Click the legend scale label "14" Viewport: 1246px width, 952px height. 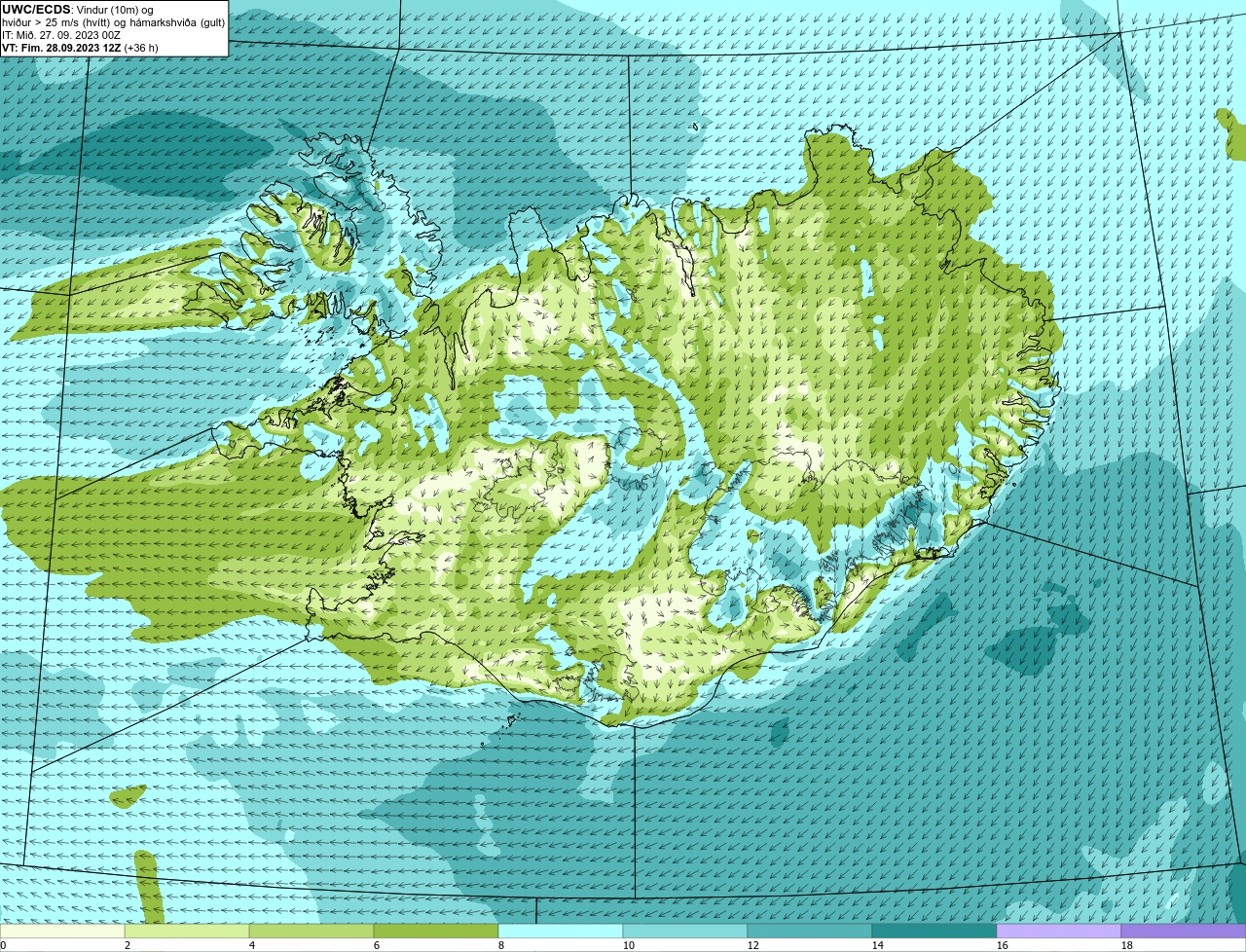coord(878,945)
